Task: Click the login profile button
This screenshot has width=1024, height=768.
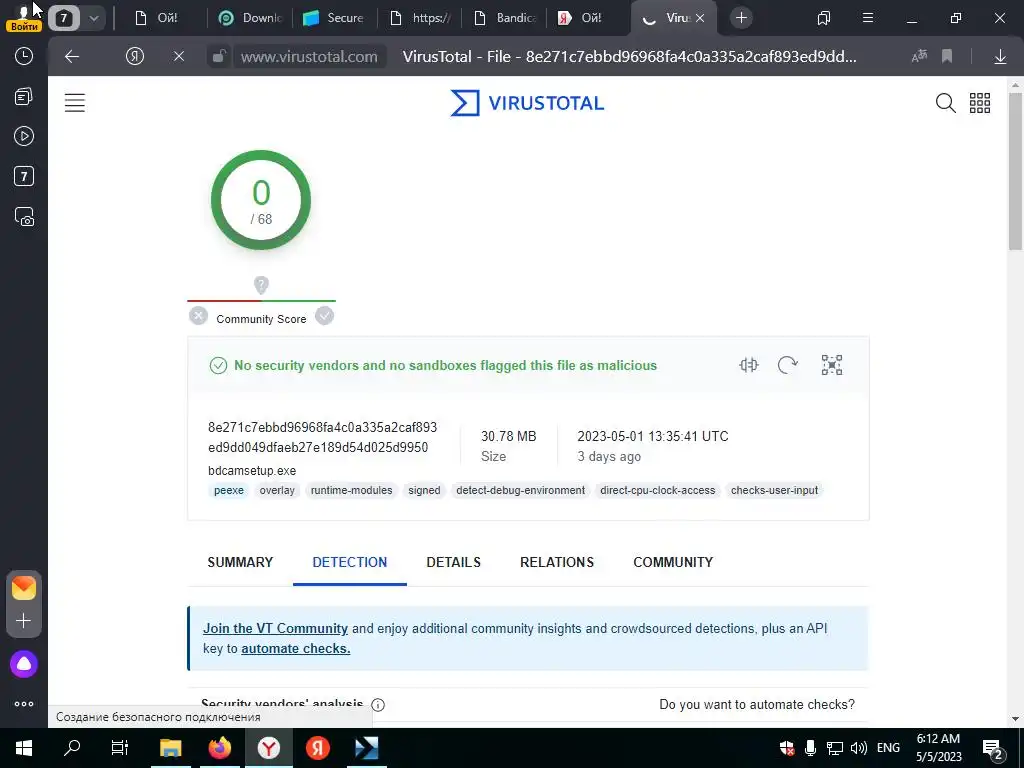Action: (24, 18)
